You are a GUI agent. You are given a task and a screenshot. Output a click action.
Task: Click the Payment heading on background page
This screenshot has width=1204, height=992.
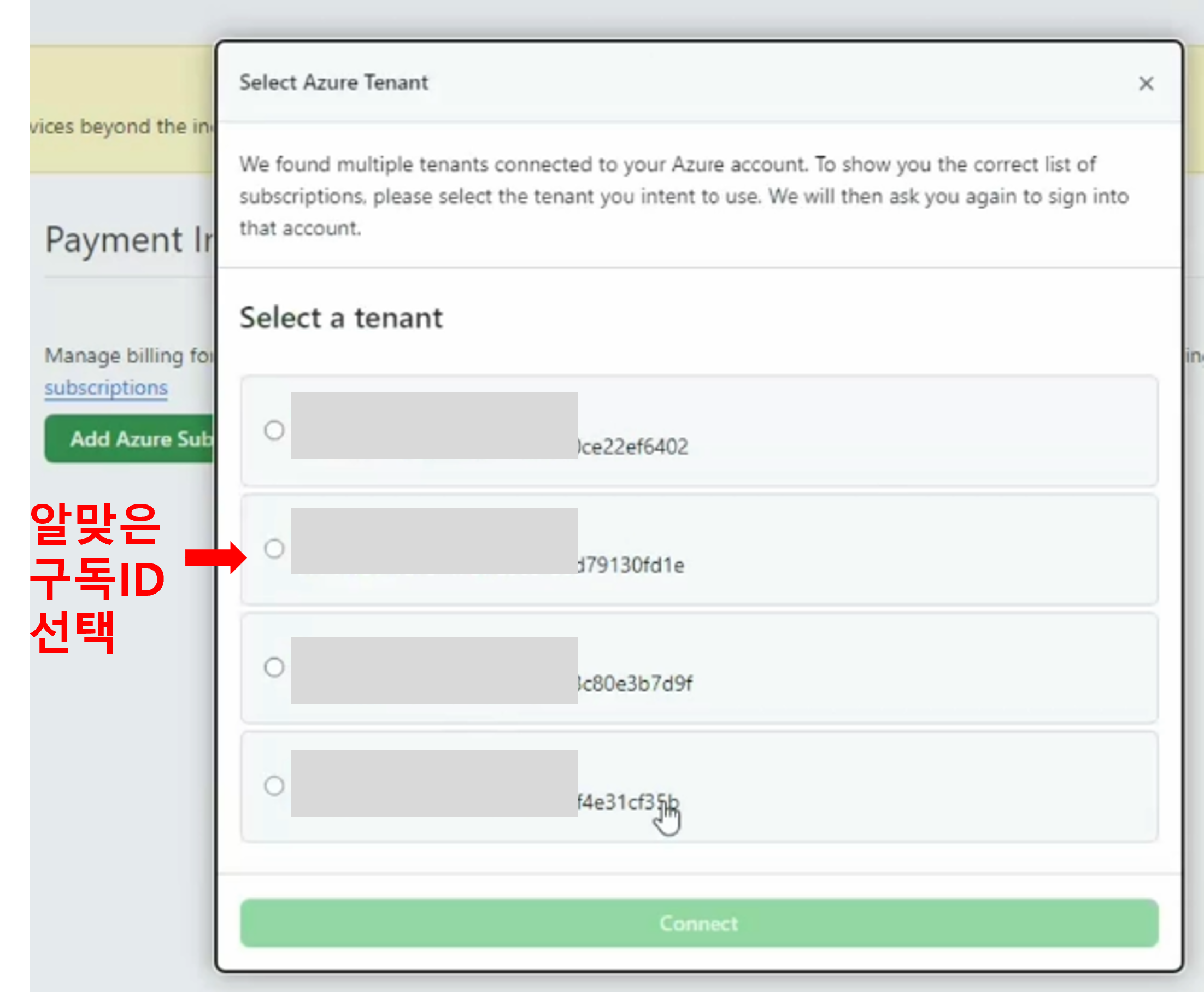pyautogui.click(x=129, y=239)
